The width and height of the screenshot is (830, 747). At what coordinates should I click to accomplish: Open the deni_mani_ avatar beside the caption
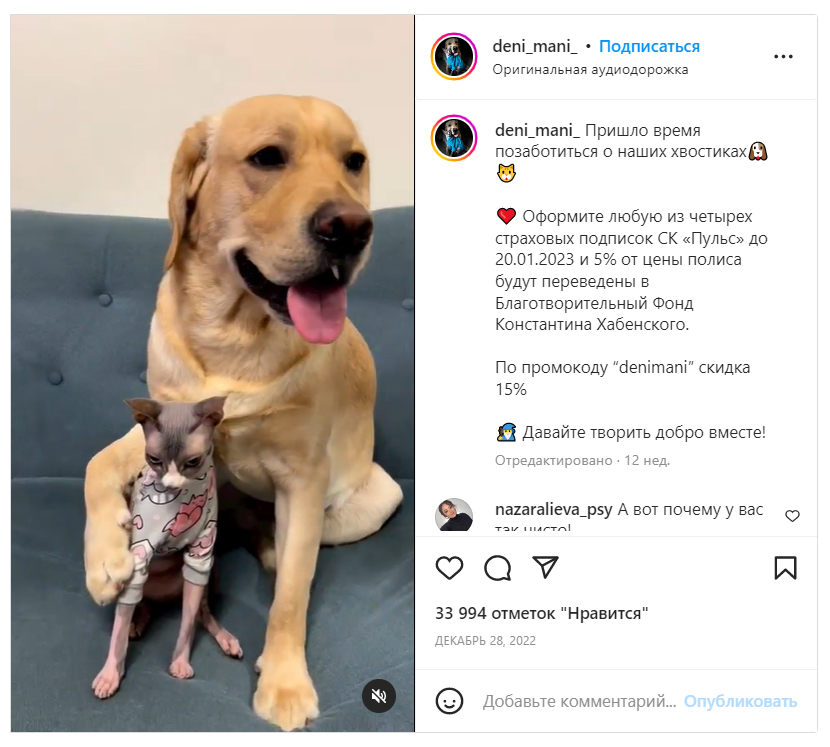tap(454, 138)
